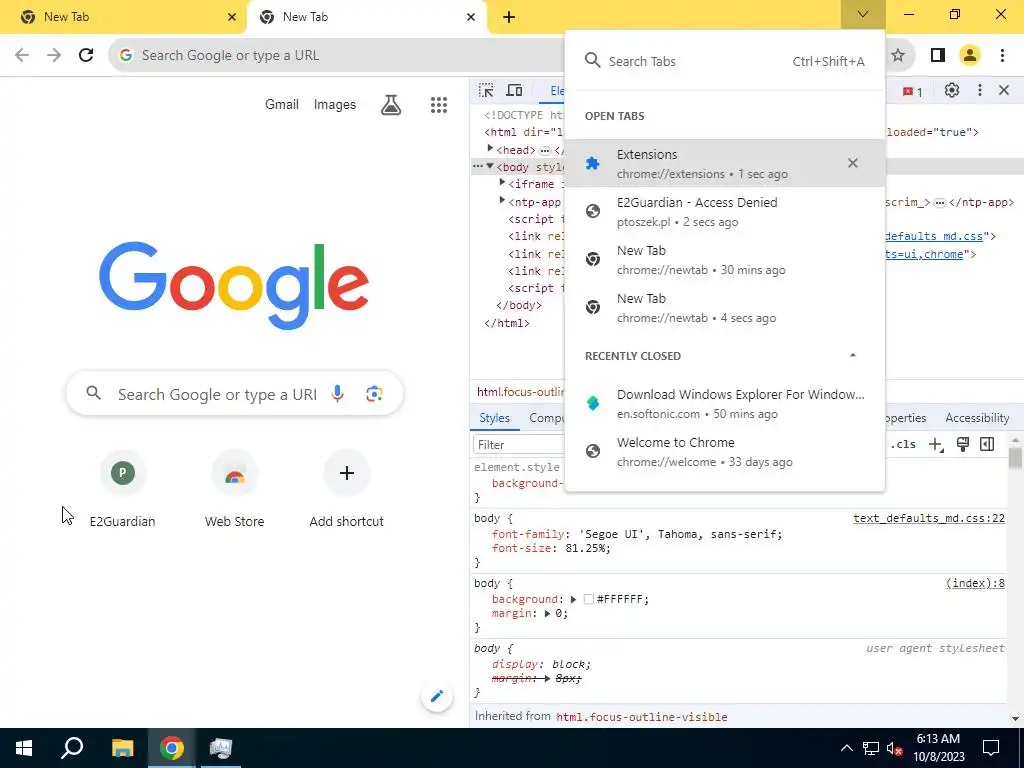Switch to the first New Tab tab
The height and width of the screenshot is (768, 1024).
pos(123,17)
